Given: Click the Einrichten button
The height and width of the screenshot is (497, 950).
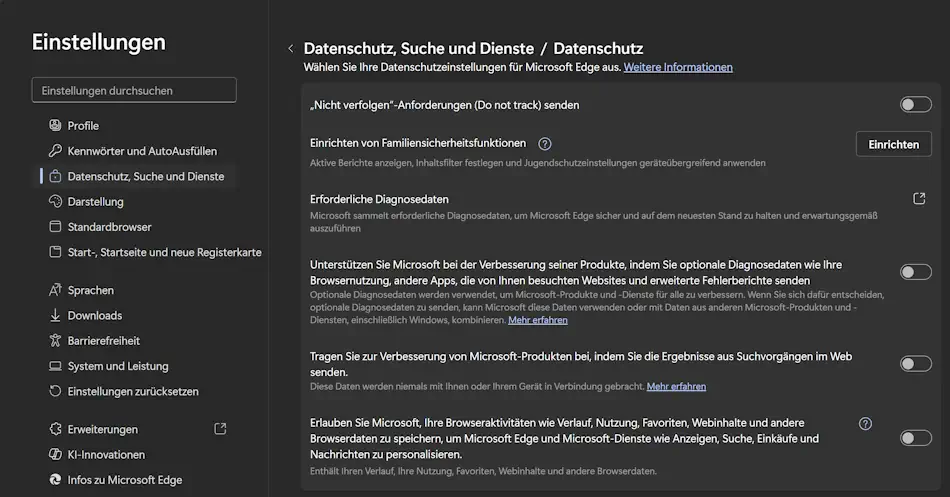Looking at the screenshot, I should point(894,144).
